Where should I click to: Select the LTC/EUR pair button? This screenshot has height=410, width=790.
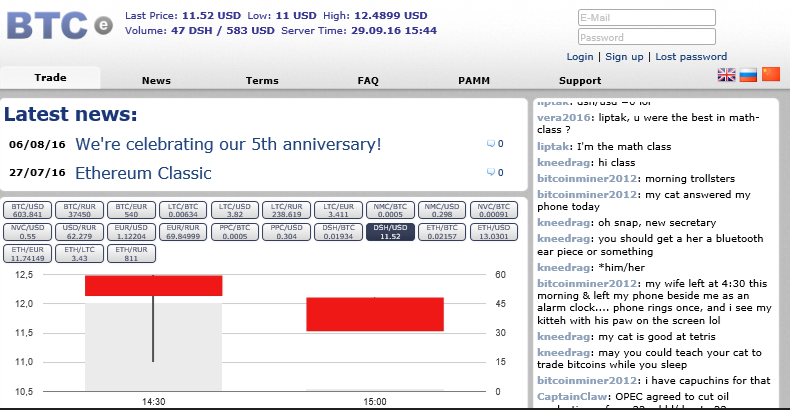click(x=339, y=211)
